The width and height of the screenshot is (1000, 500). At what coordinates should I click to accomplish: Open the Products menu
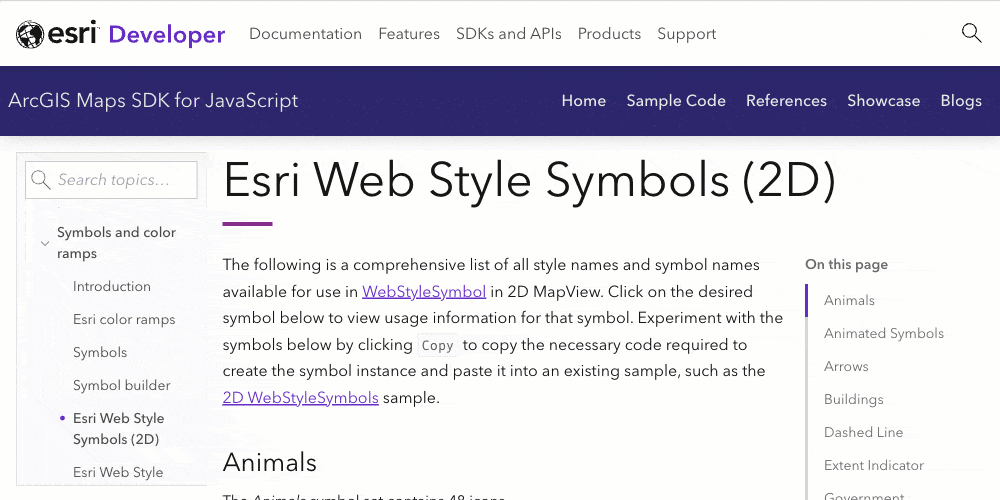click(609, 34)
